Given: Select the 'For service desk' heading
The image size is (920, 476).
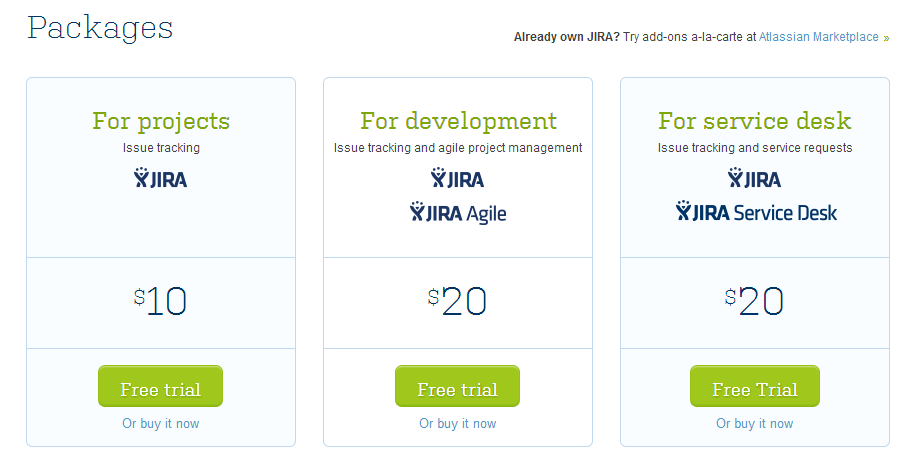Looking at the screenshot, I should coord(755,121).
